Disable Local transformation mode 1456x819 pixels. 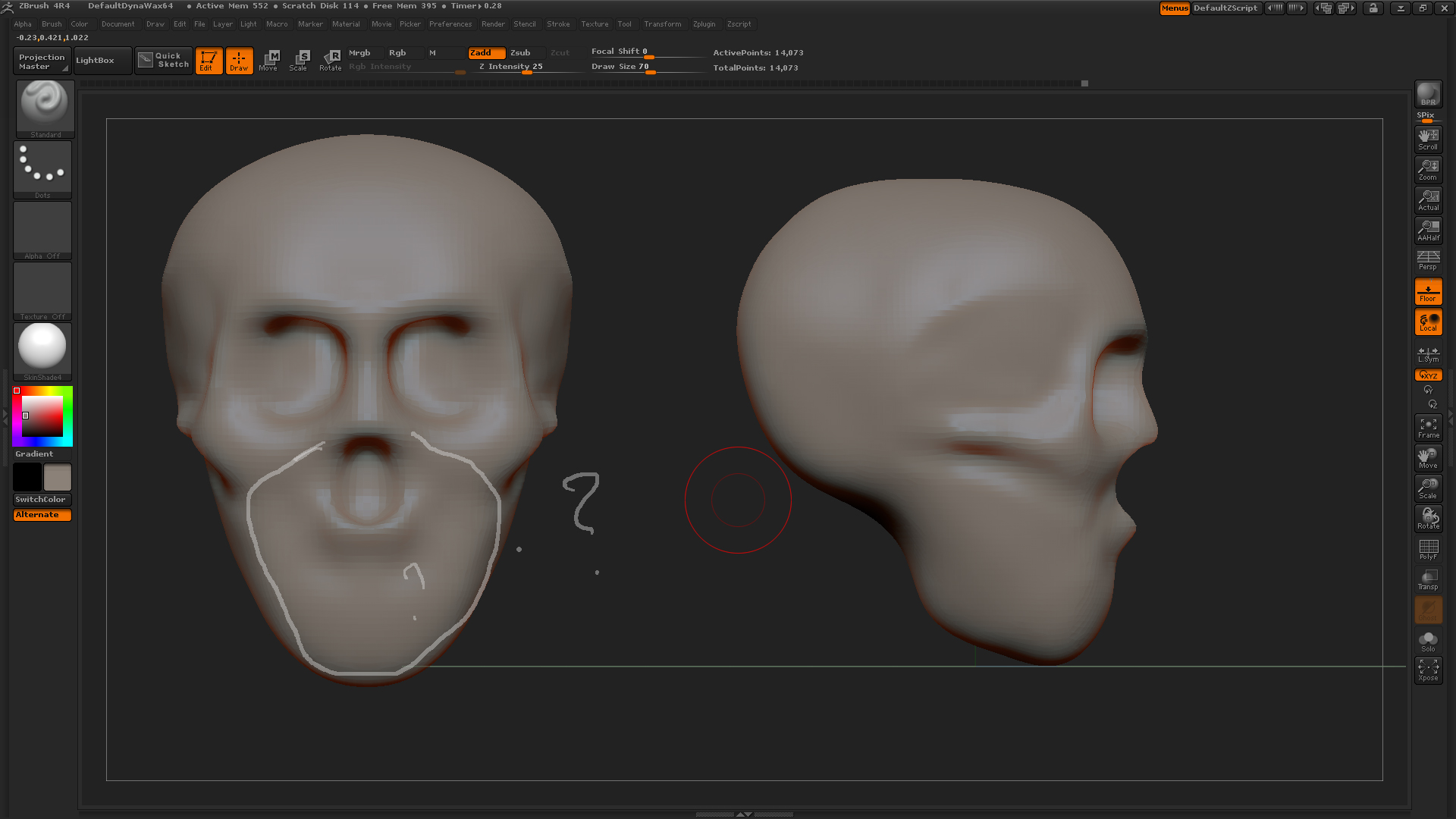pos(1428,322)
